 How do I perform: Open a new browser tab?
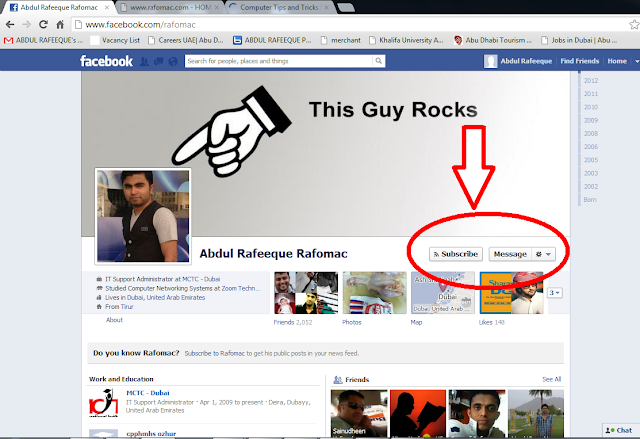pos(346,7)
